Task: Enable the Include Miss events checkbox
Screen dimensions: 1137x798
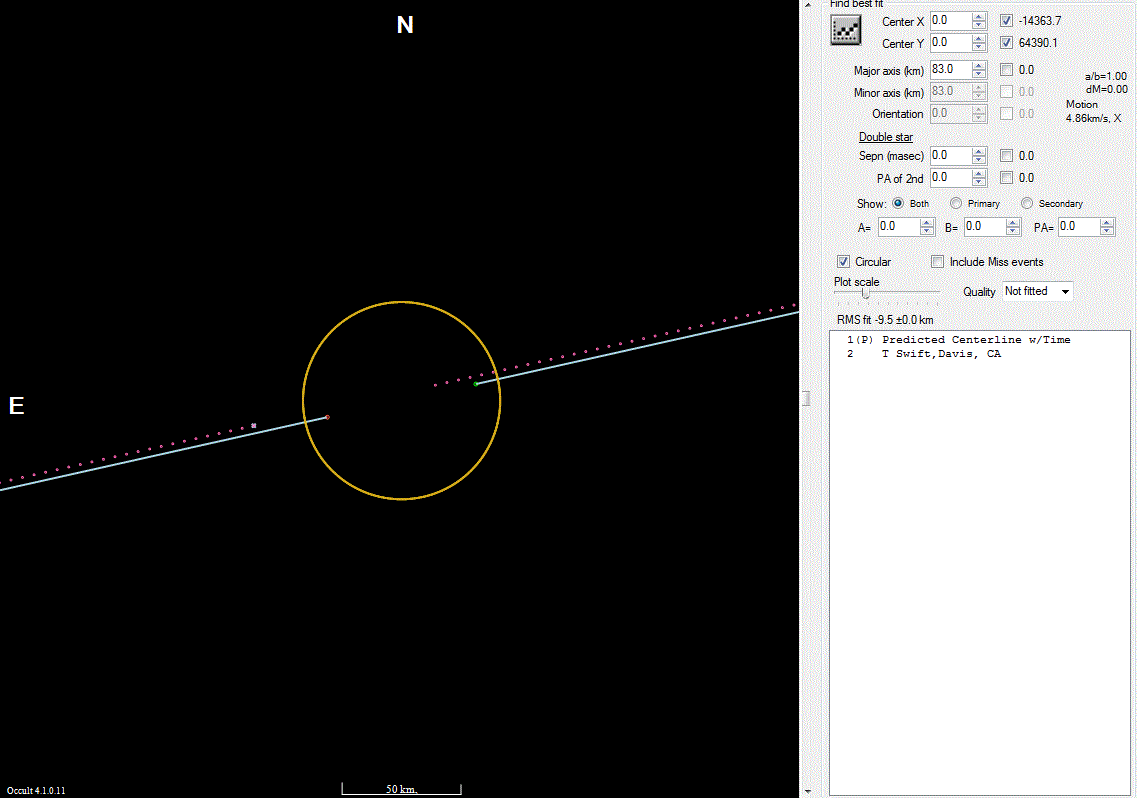Action: tap(938, 261)
